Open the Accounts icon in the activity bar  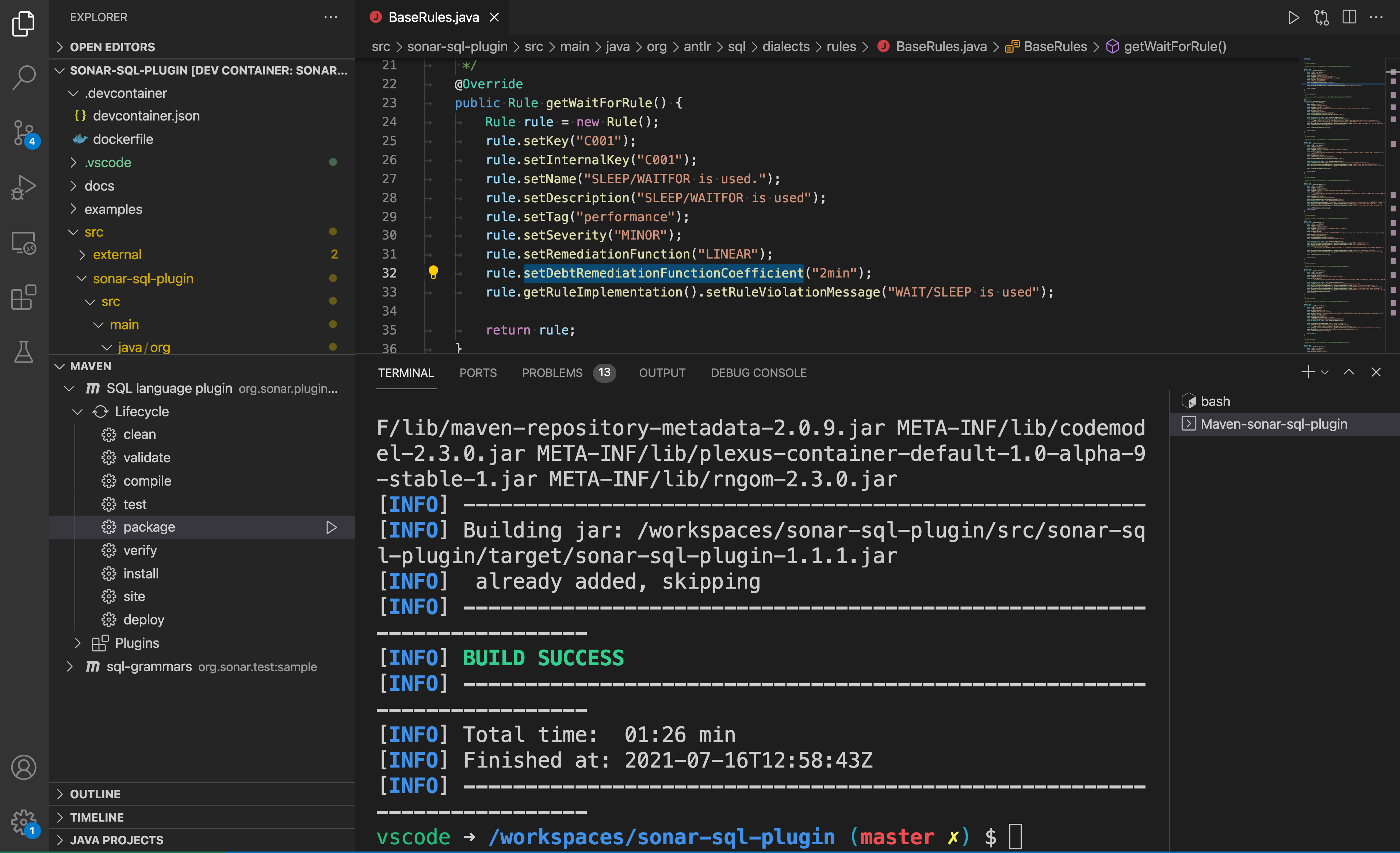coord(23,766)
